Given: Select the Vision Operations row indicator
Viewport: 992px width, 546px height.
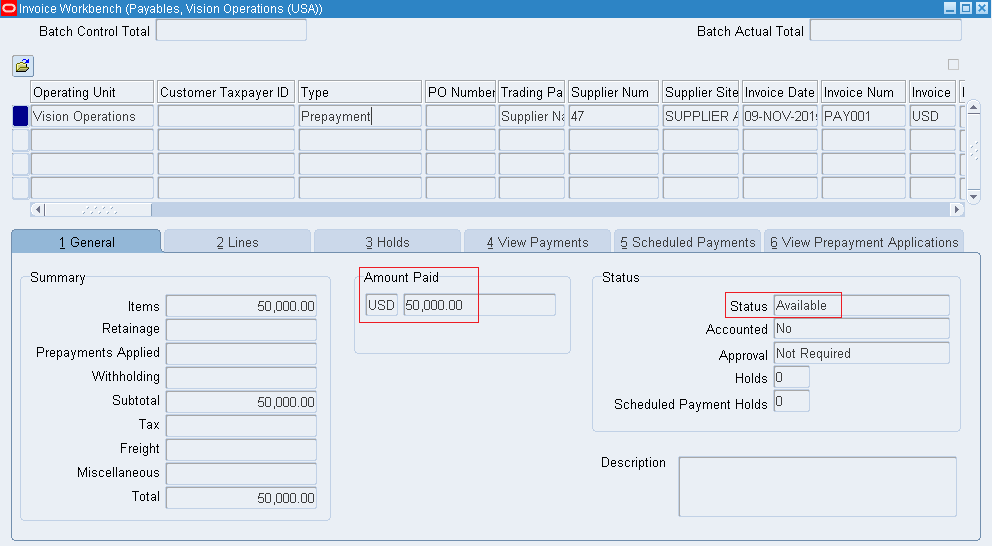Looking at the screenshot, I should coord(20,116).
